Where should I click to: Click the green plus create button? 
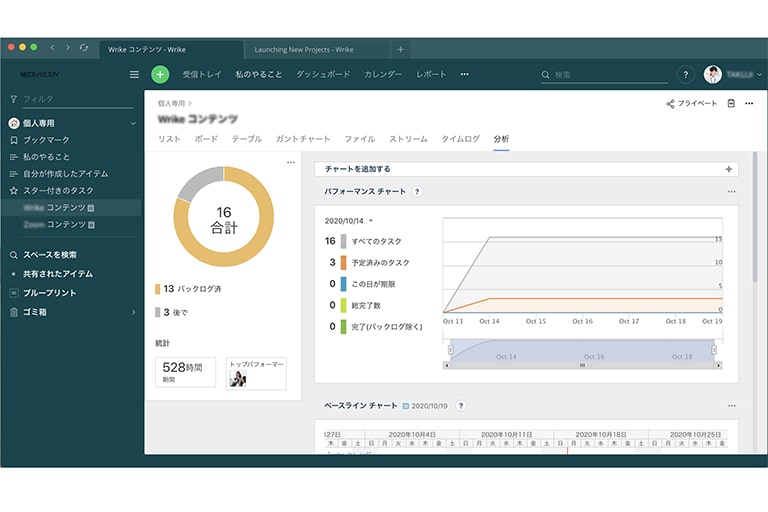pos(160,74)
